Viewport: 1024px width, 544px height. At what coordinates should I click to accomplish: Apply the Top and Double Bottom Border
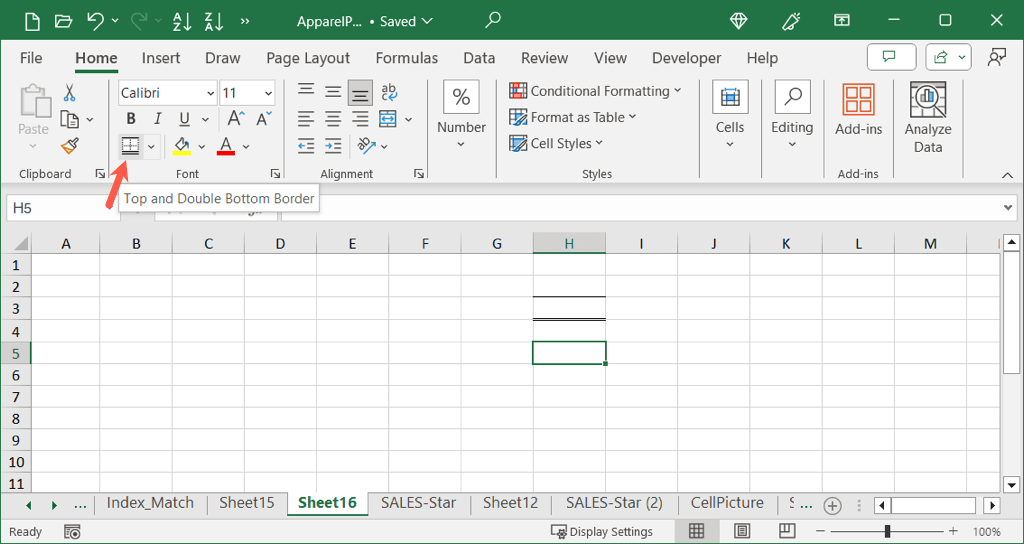coord(130,146)
